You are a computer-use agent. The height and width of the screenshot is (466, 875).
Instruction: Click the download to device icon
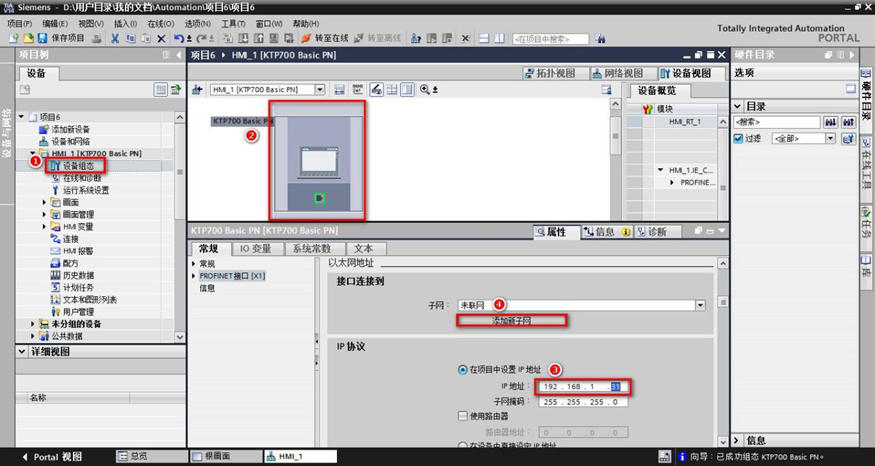point(243,39)
